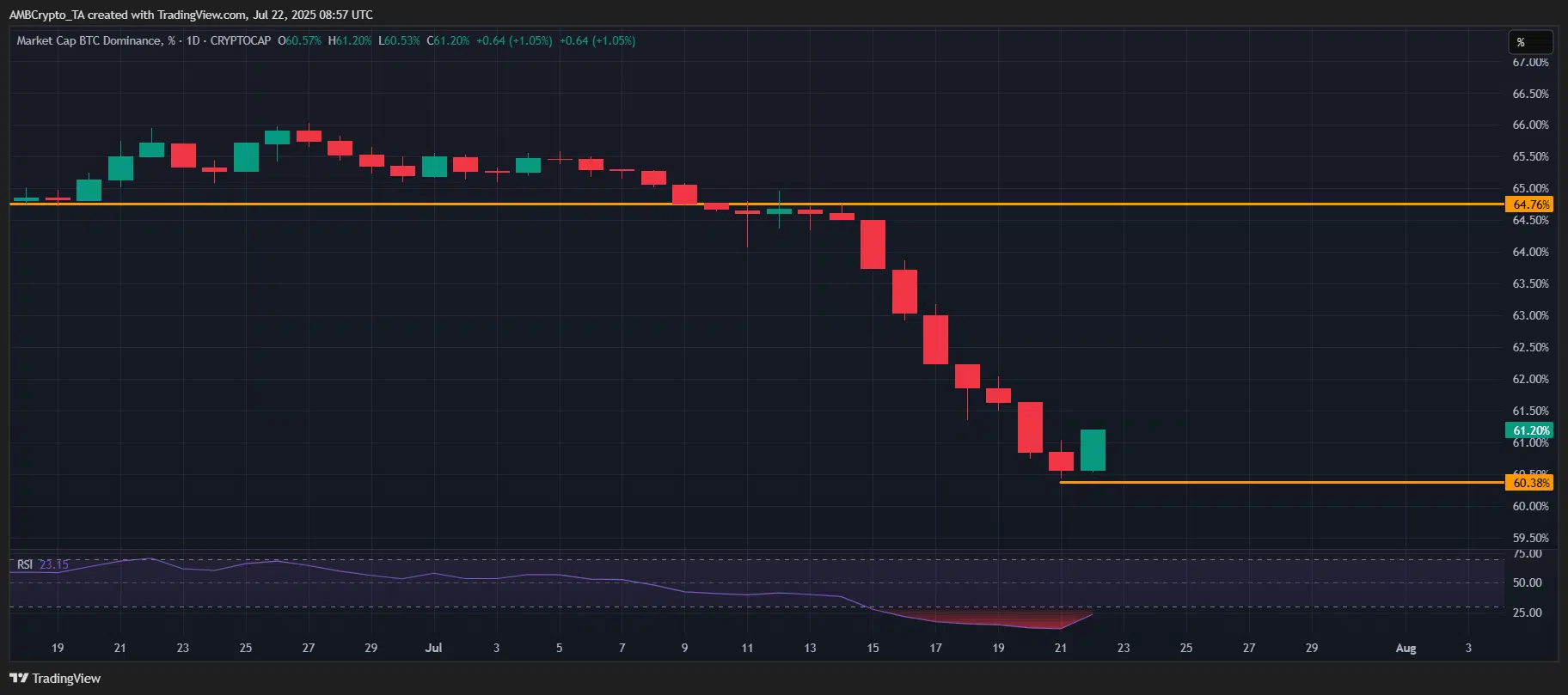Select the large red candle on July 15

[873, 245]
